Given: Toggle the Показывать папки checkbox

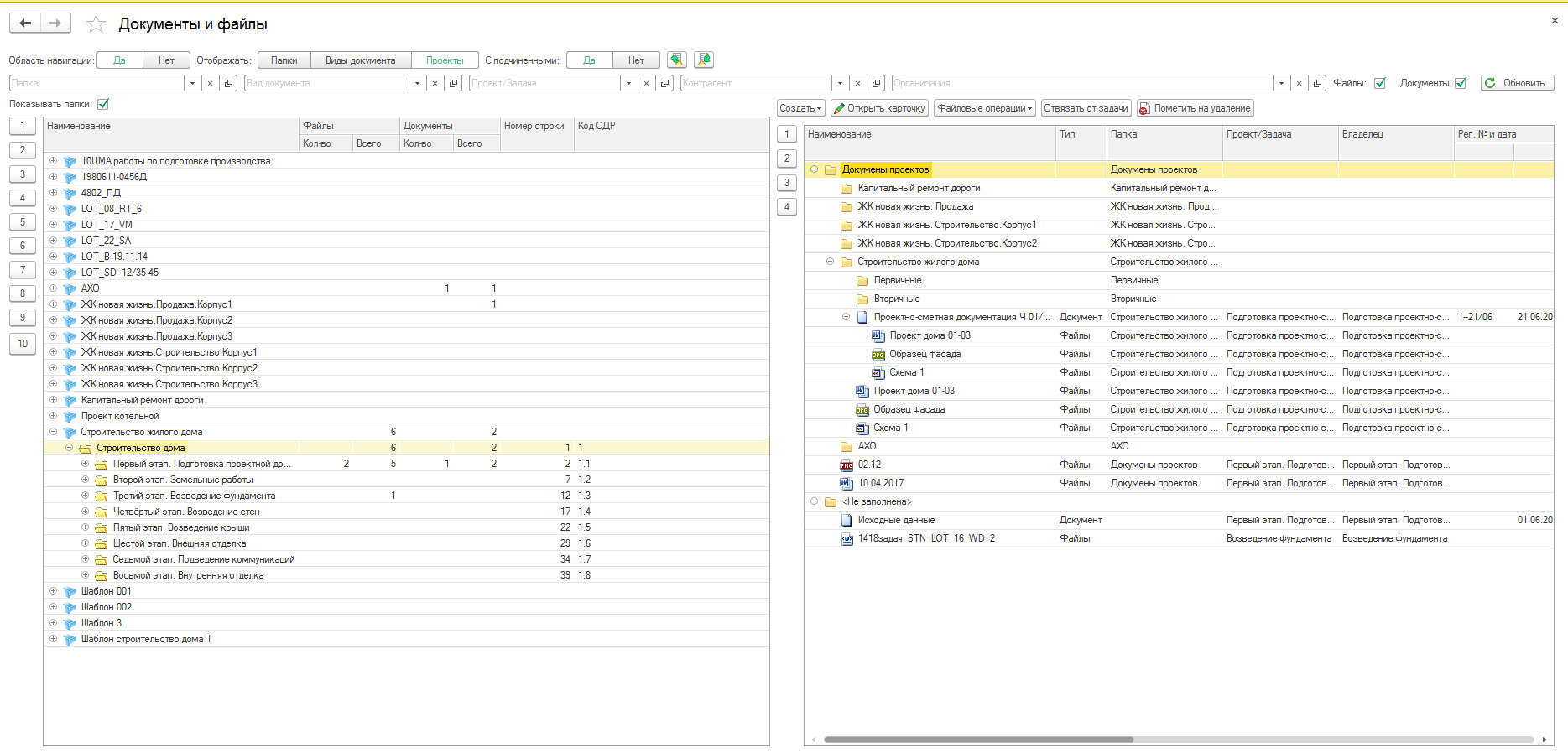Looking at the screenshot, I should pos(103,104).
